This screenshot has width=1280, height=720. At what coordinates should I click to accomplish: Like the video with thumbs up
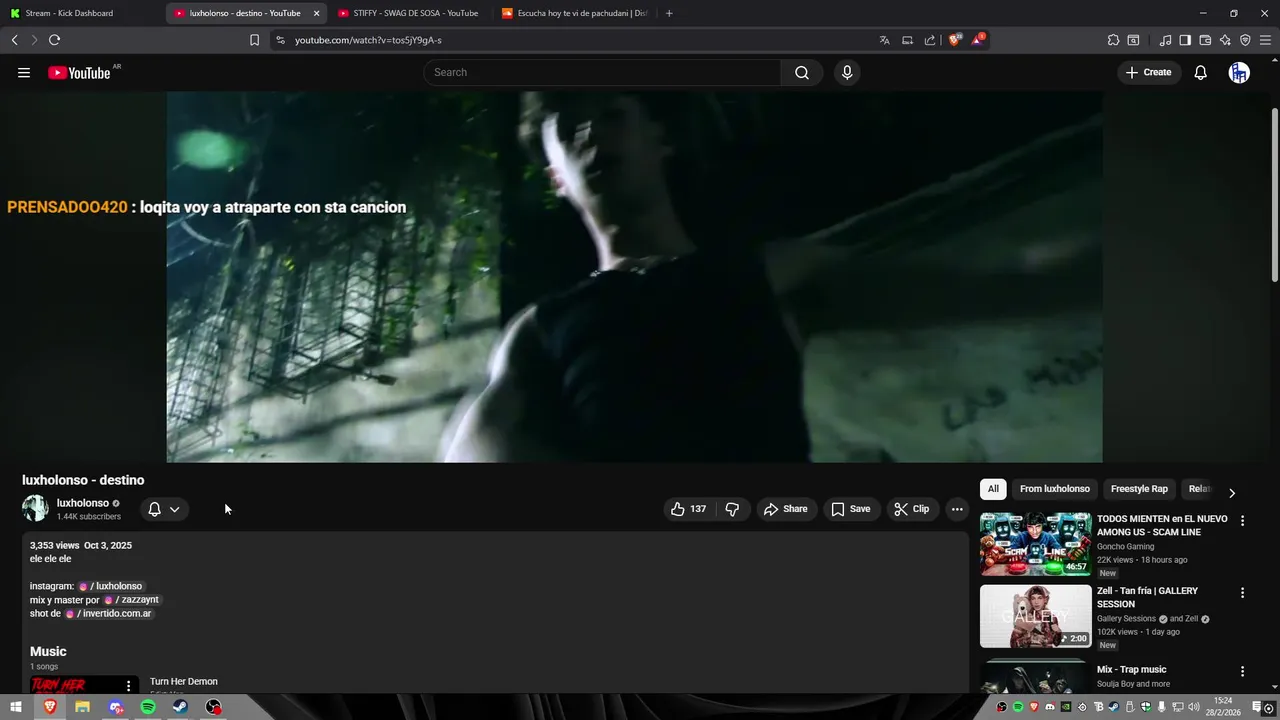[688, 509]
